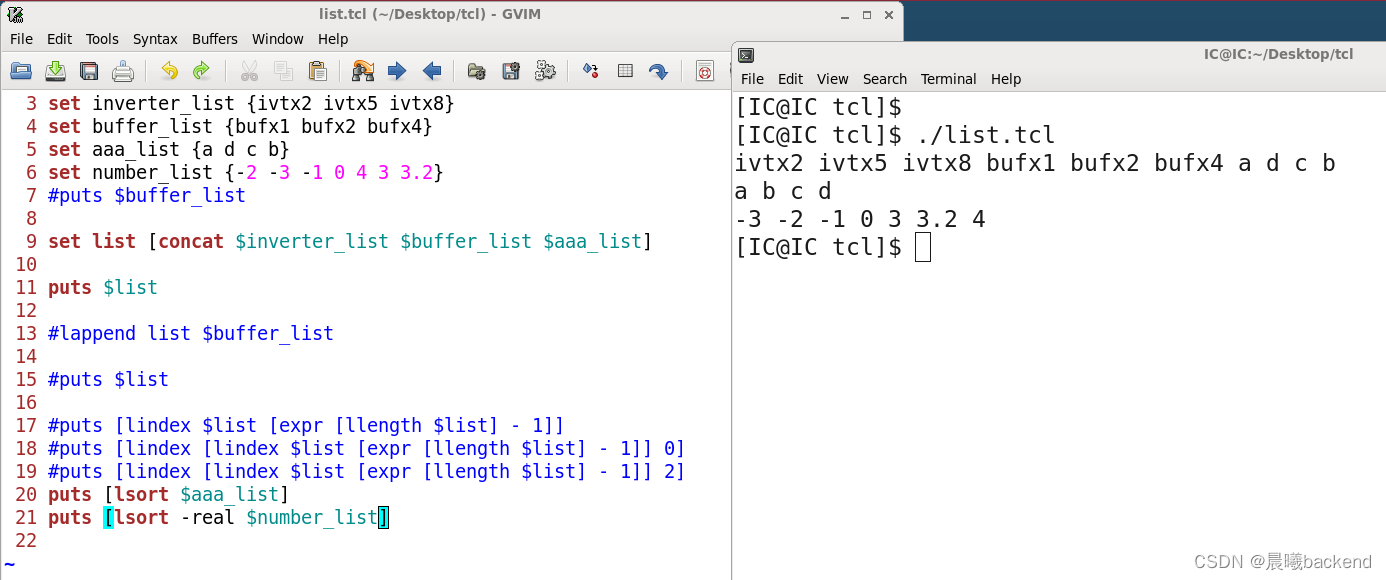Open the Terminal menu in terminal window
This screenshot has width=1386, height=580.
point(949,79)
